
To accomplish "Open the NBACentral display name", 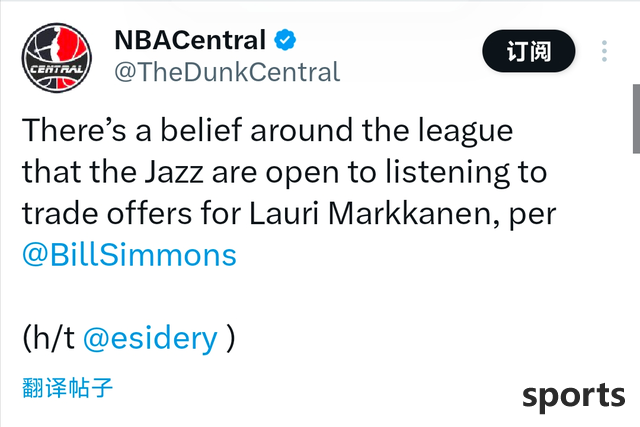I will (x=190, y=40).
